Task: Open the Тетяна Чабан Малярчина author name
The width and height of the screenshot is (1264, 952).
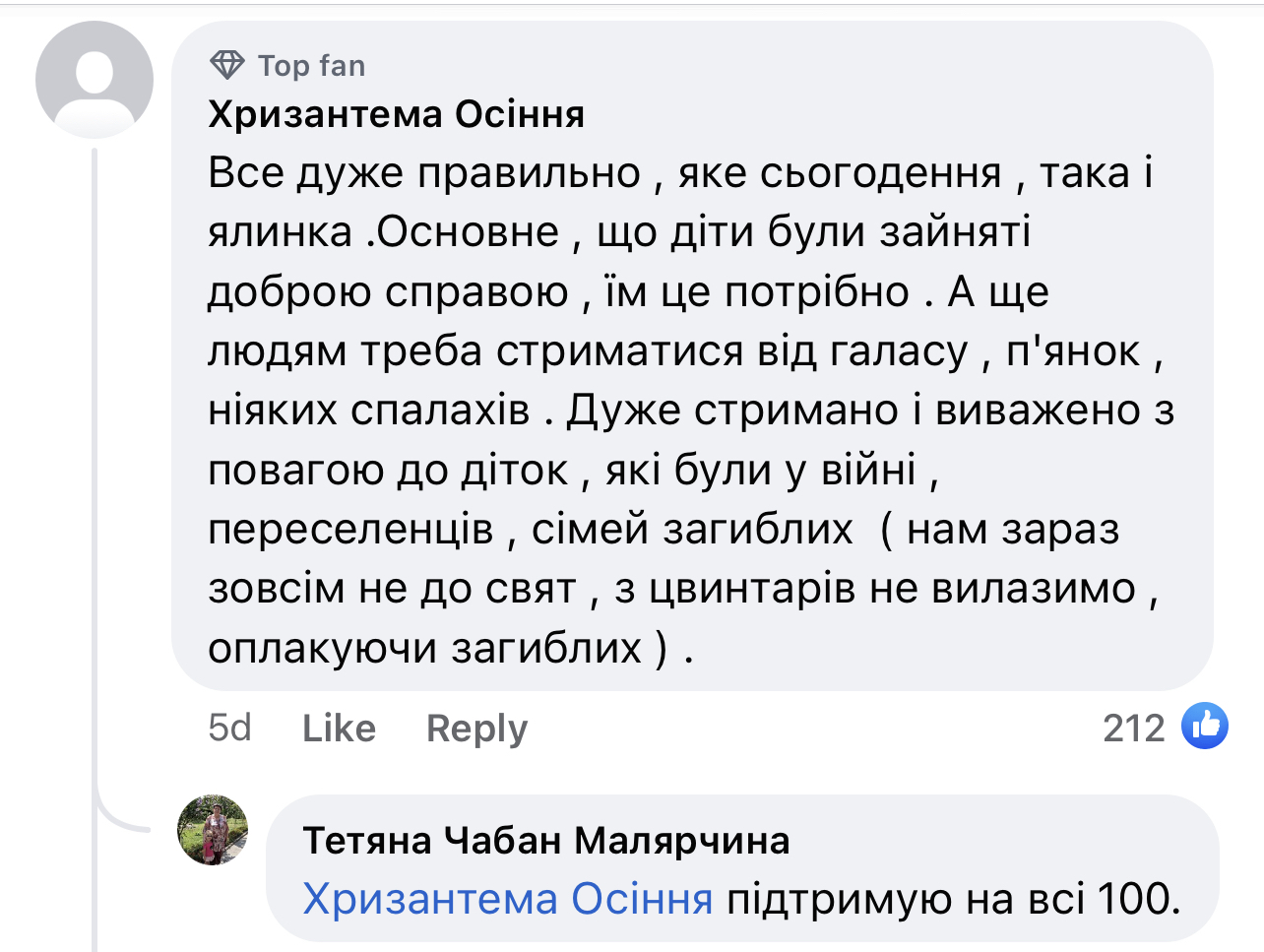Action: 546,841
